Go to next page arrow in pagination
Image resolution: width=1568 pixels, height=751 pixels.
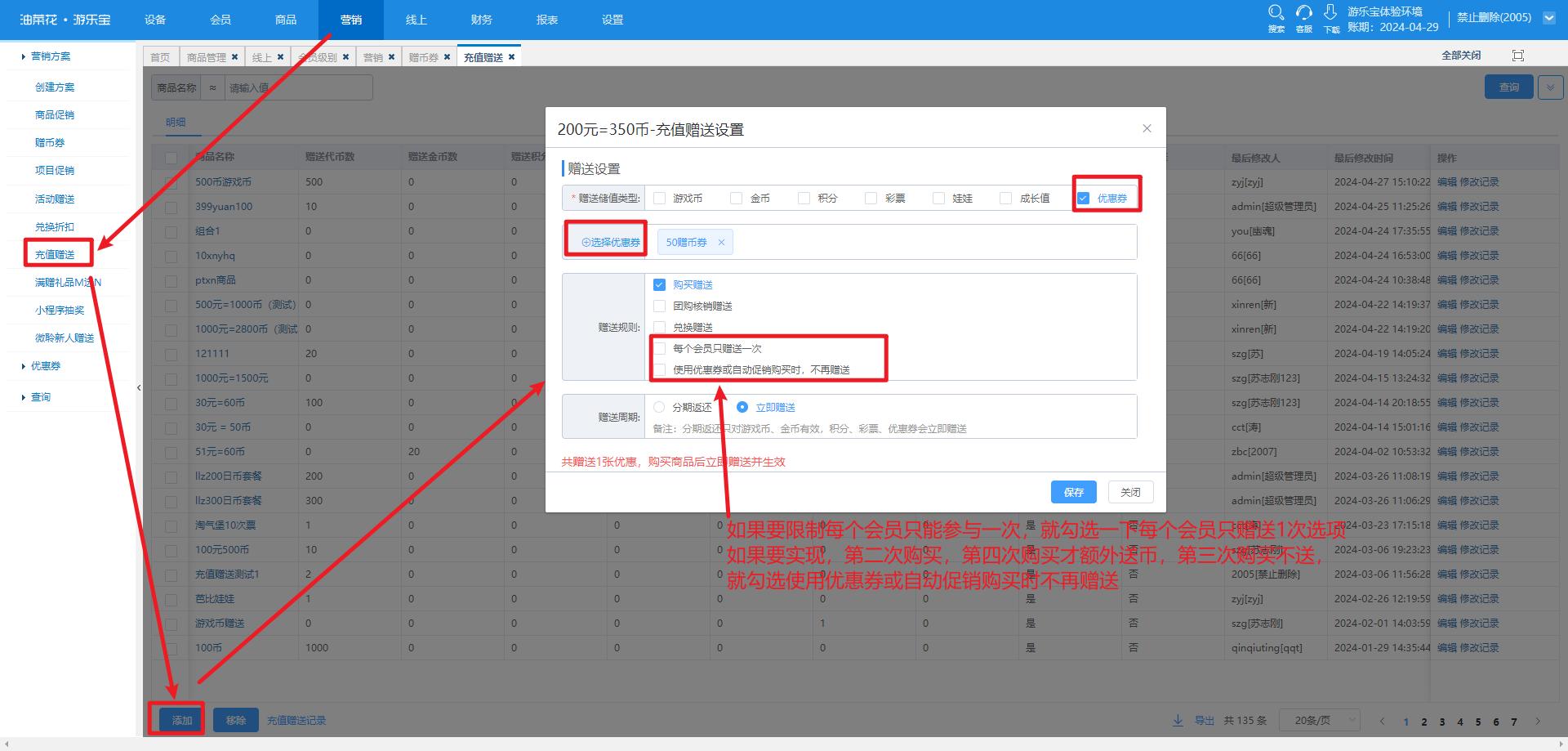[x=1538, y=721]
